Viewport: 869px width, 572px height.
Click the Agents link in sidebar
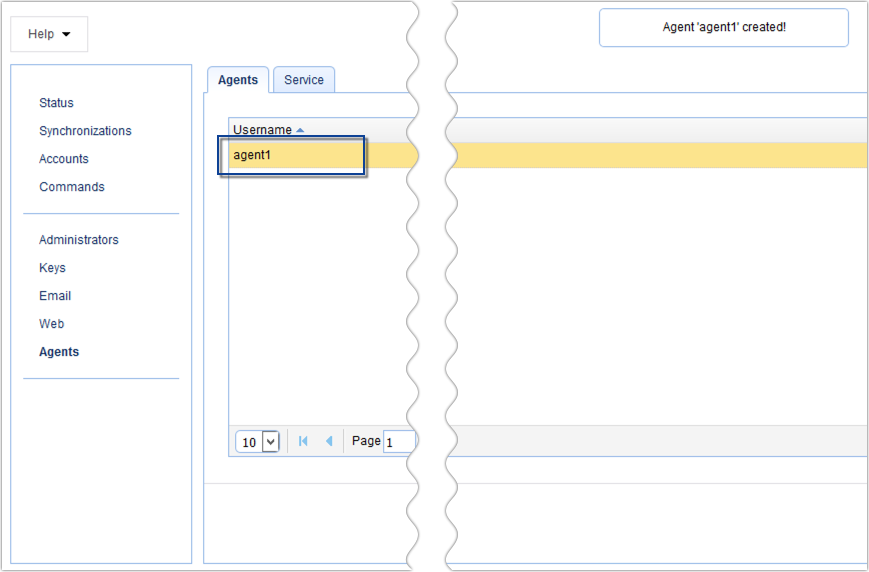point(59,352)
